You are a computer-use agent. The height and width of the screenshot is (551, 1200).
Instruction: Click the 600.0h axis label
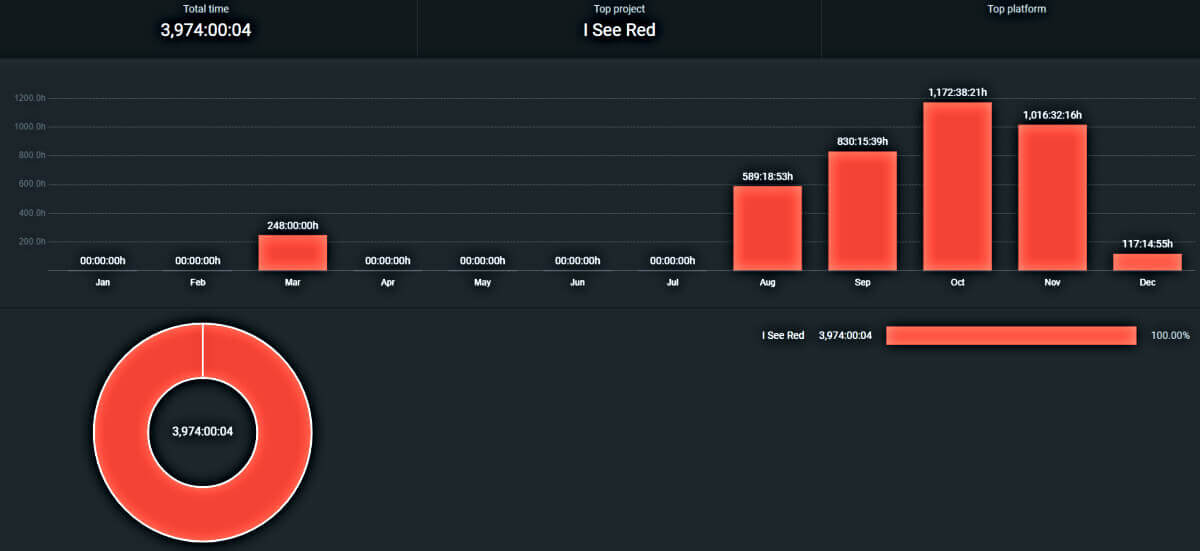[x=32, y=185]
